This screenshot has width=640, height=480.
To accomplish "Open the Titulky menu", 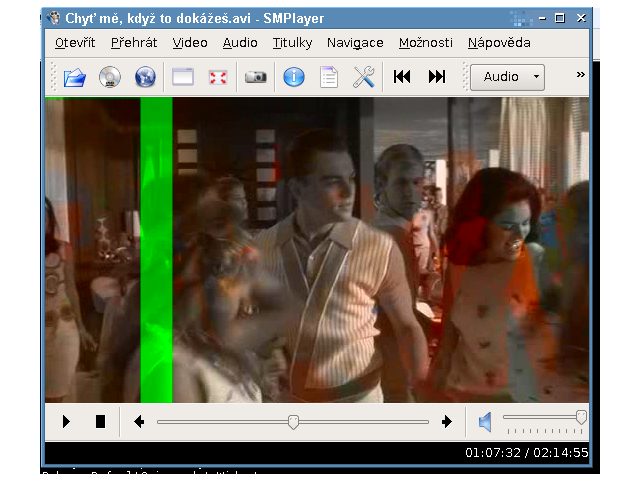I will tap(292, 42).
